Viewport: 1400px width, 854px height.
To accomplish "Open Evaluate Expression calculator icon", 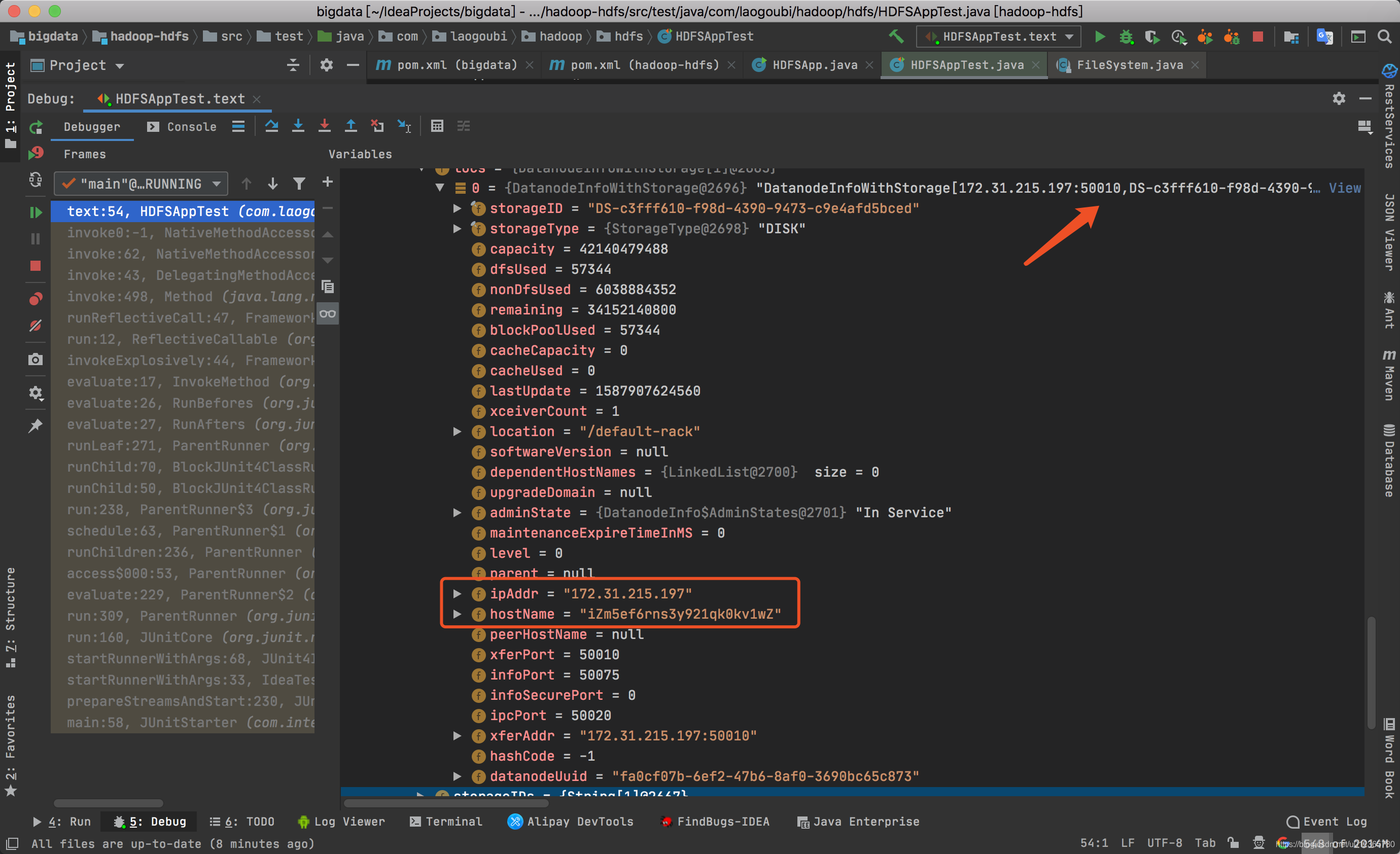I will click(x=437, y=126).
